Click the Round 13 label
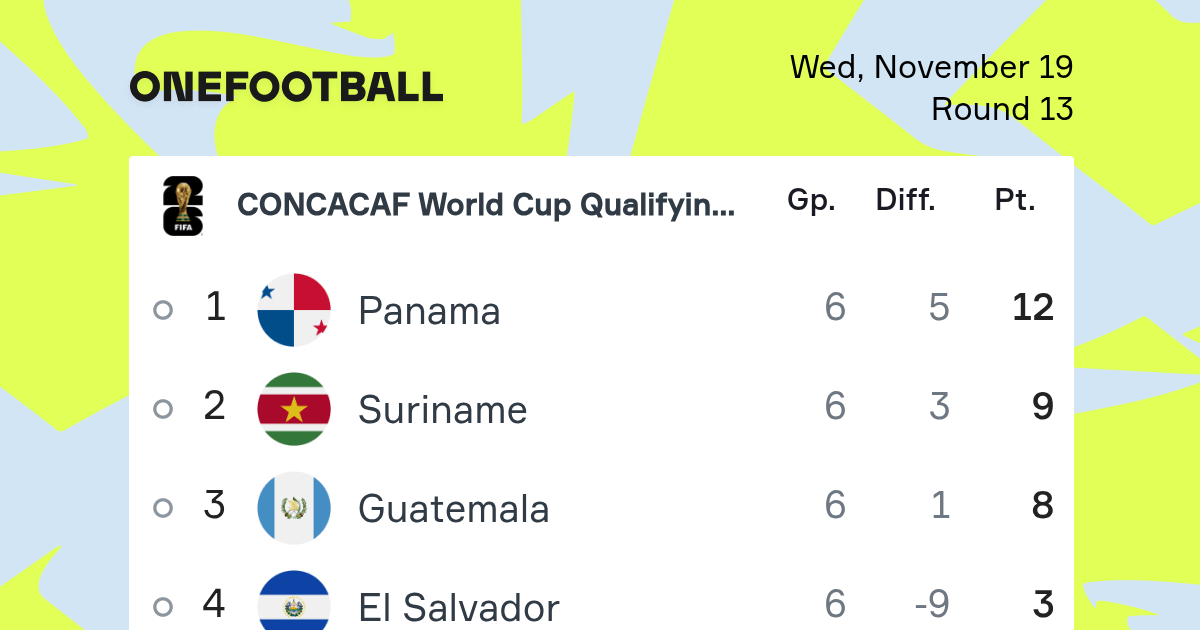 click(1002, 109)
